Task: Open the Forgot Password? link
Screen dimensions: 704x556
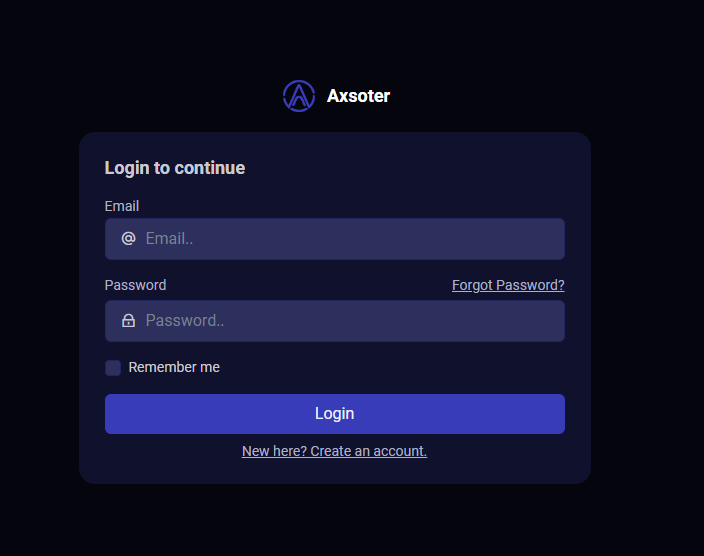Action: 508,285
